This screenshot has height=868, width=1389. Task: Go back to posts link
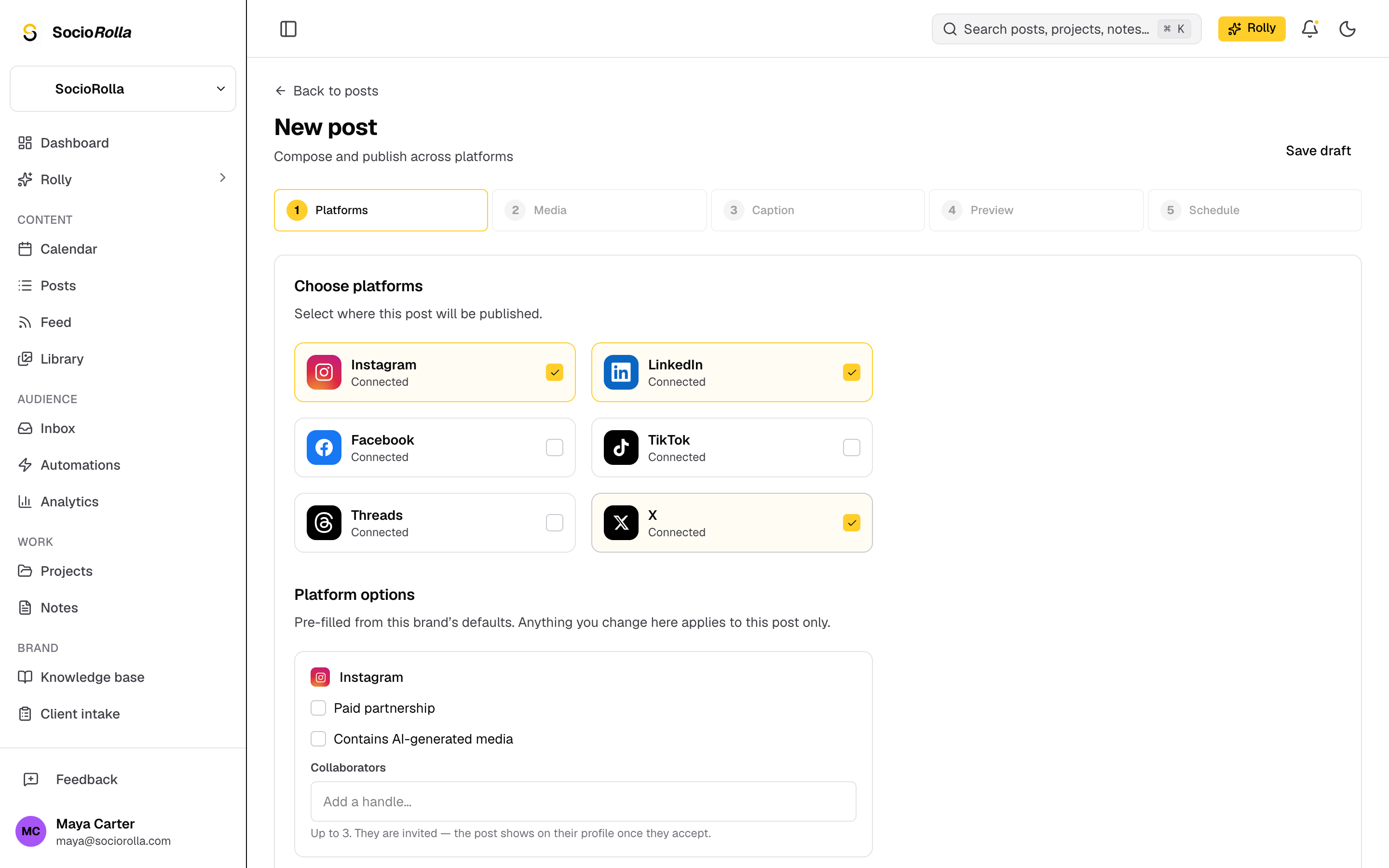pos(327,91)
